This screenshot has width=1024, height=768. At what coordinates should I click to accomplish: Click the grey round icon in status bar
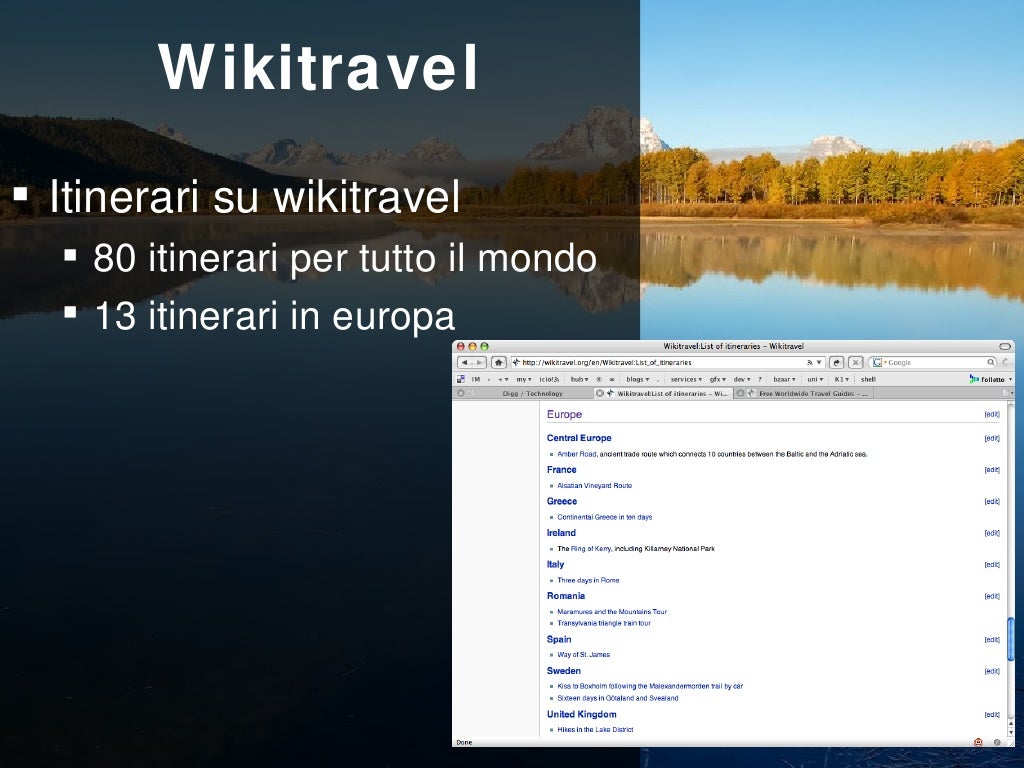click(x=997, y=742)
